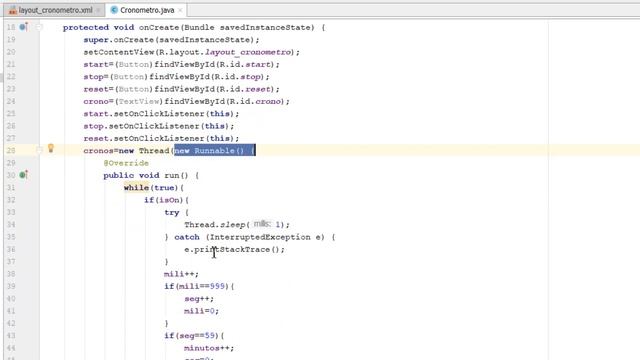Click line number 21 in the gutter

coord(11,64)
